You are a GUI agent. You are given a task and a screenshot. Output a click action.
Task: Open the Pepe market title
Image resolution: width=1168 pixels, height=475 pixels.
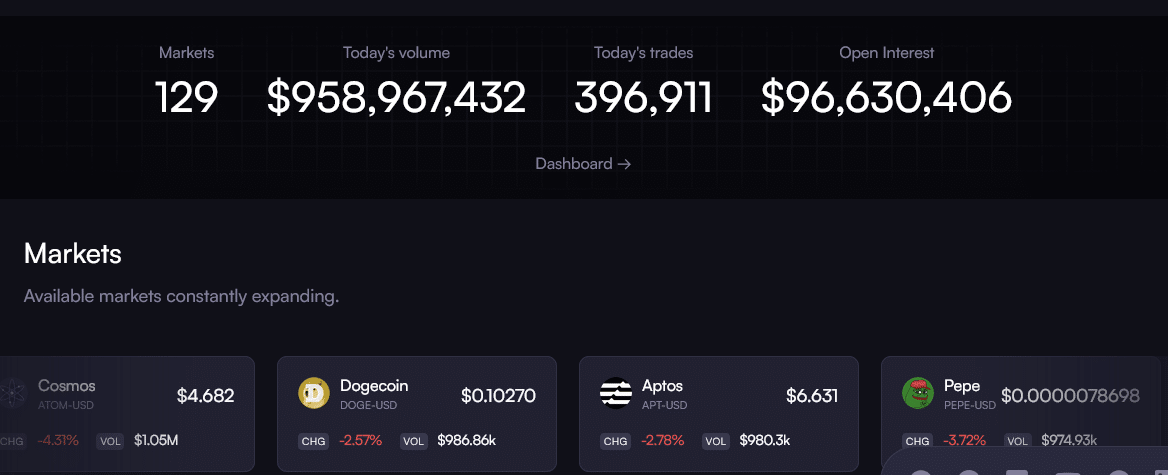(962, 386)
